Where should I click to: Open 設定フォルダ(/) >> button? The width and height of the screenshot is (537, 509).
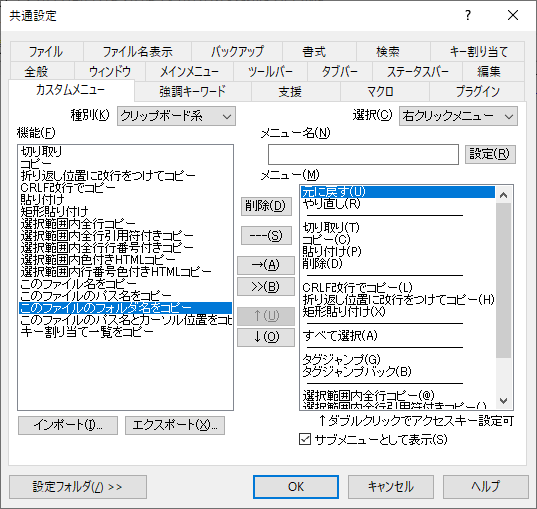78,487
